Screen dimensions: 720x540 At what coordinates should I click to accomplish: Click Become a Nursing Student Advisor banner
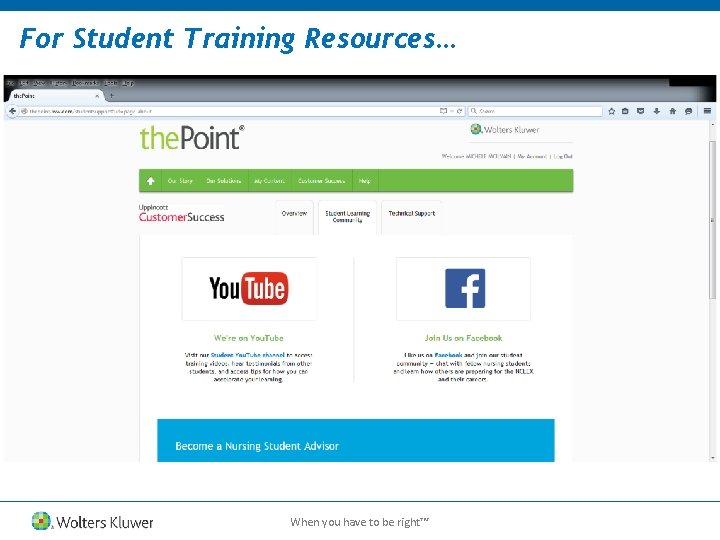point(356,440)
